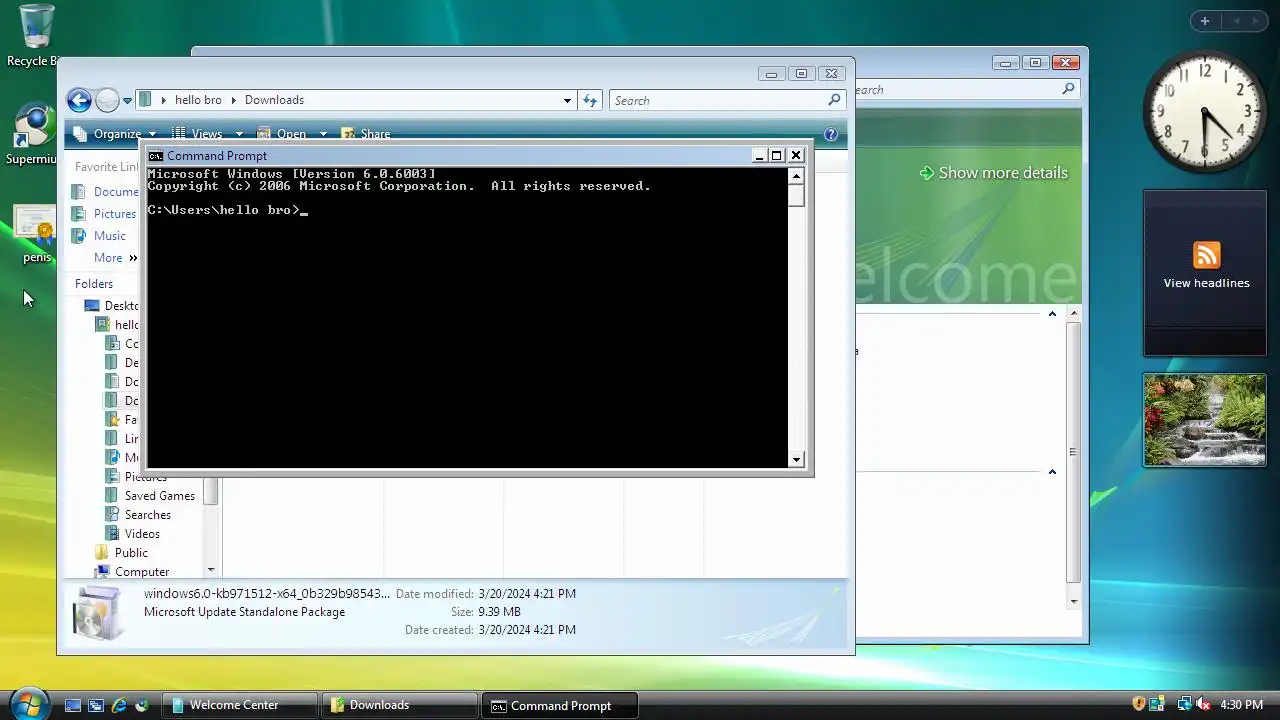Click the Views toolbar button
Image resolution: width=1280 pixels, height=720 pixels.
pos(198,134)
